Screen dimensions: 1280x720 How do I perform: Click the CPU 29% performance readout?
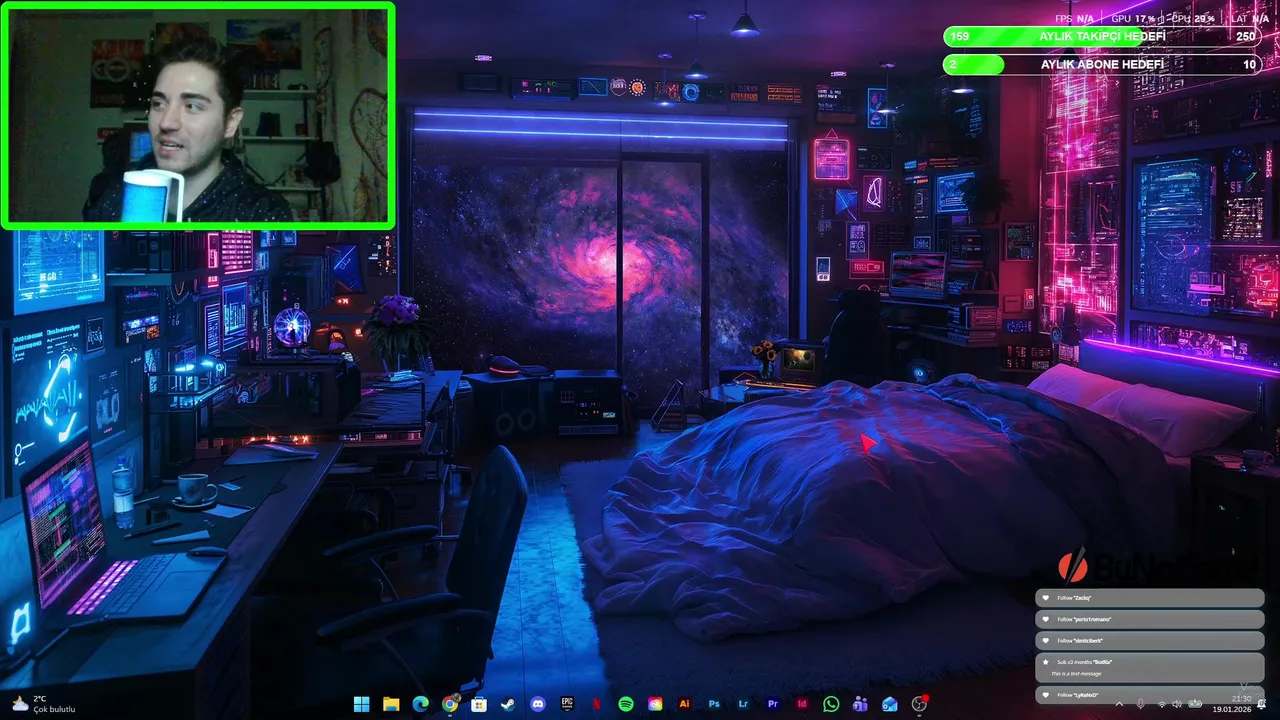coord(1193,18)
